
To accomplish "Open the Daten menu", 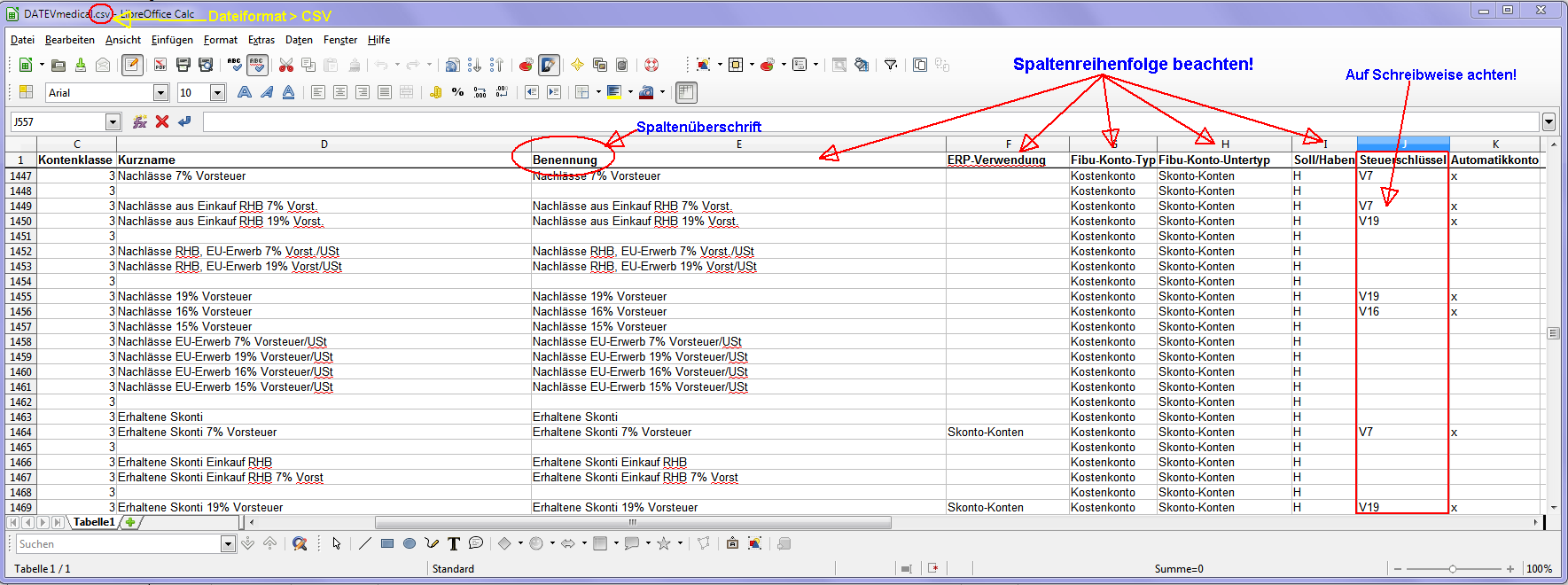I will click(x=299, y=40).
